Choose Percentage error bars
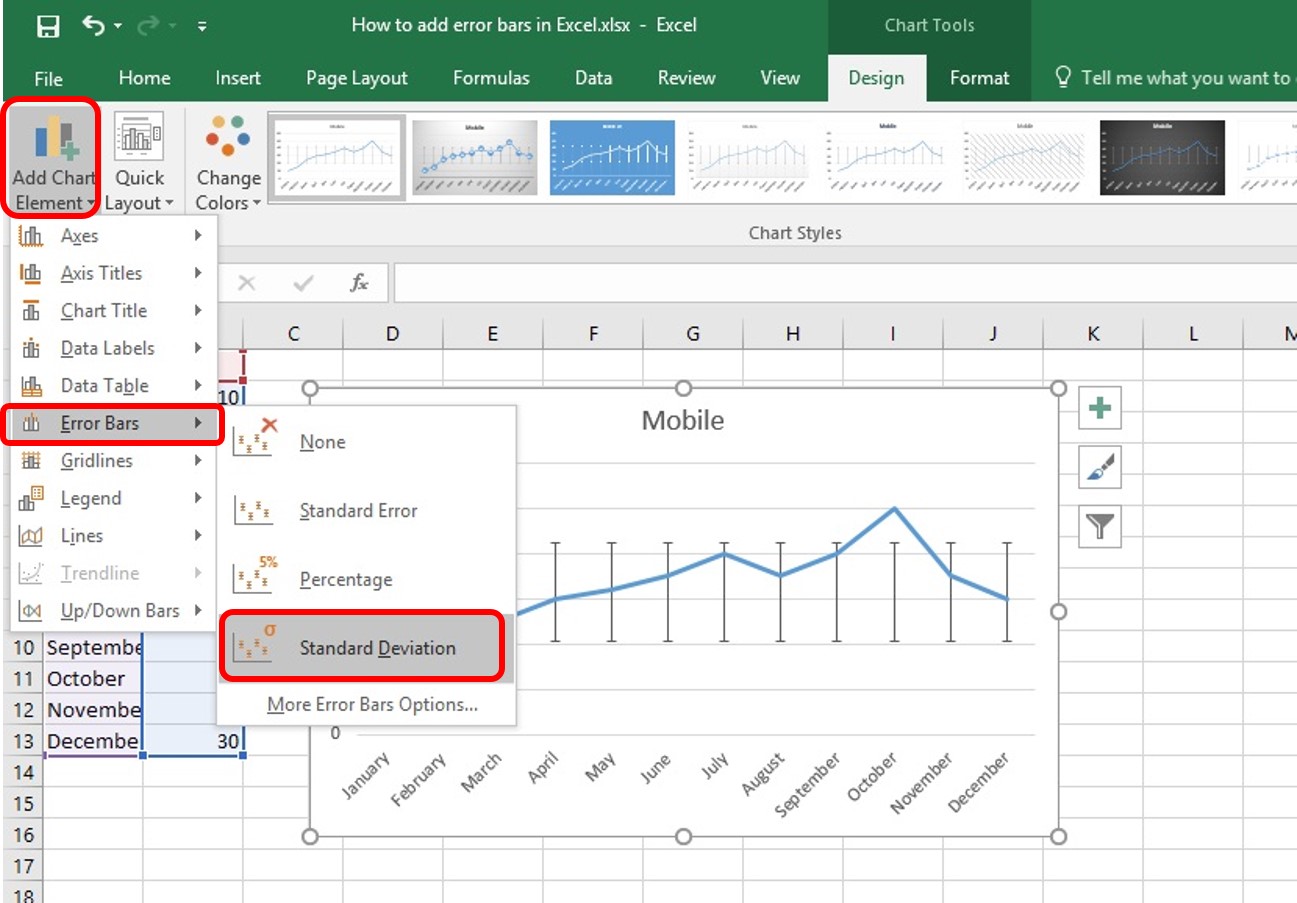 pyautogui.click(x=366, y=580)
